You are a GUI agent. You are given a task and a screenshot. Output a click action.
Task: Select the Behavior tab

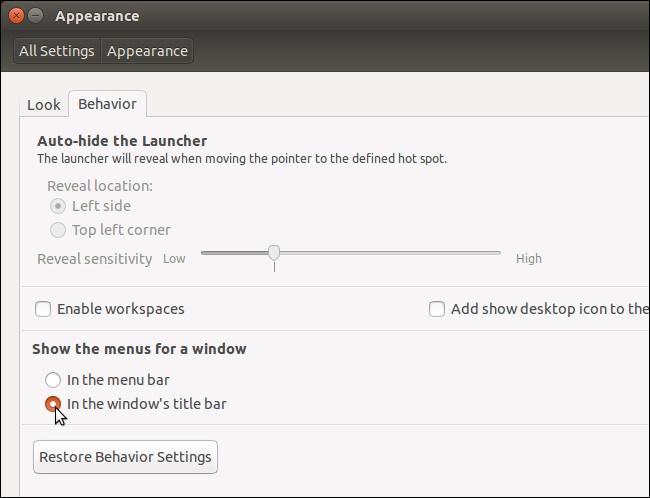coord(107,104)
